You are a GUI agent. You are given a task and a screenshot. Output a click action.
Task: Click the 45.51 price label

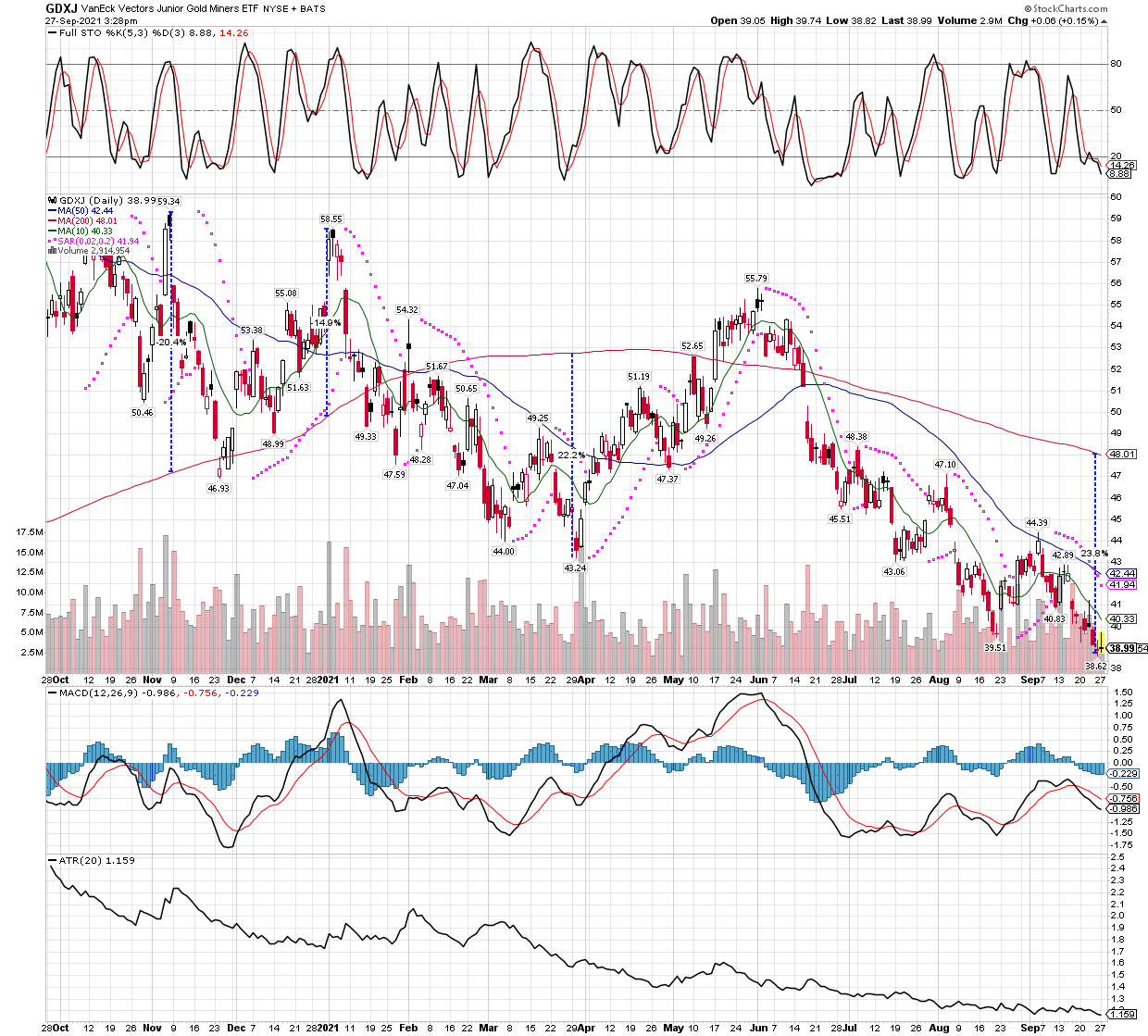pyautogui.click(x=840, y=518)
